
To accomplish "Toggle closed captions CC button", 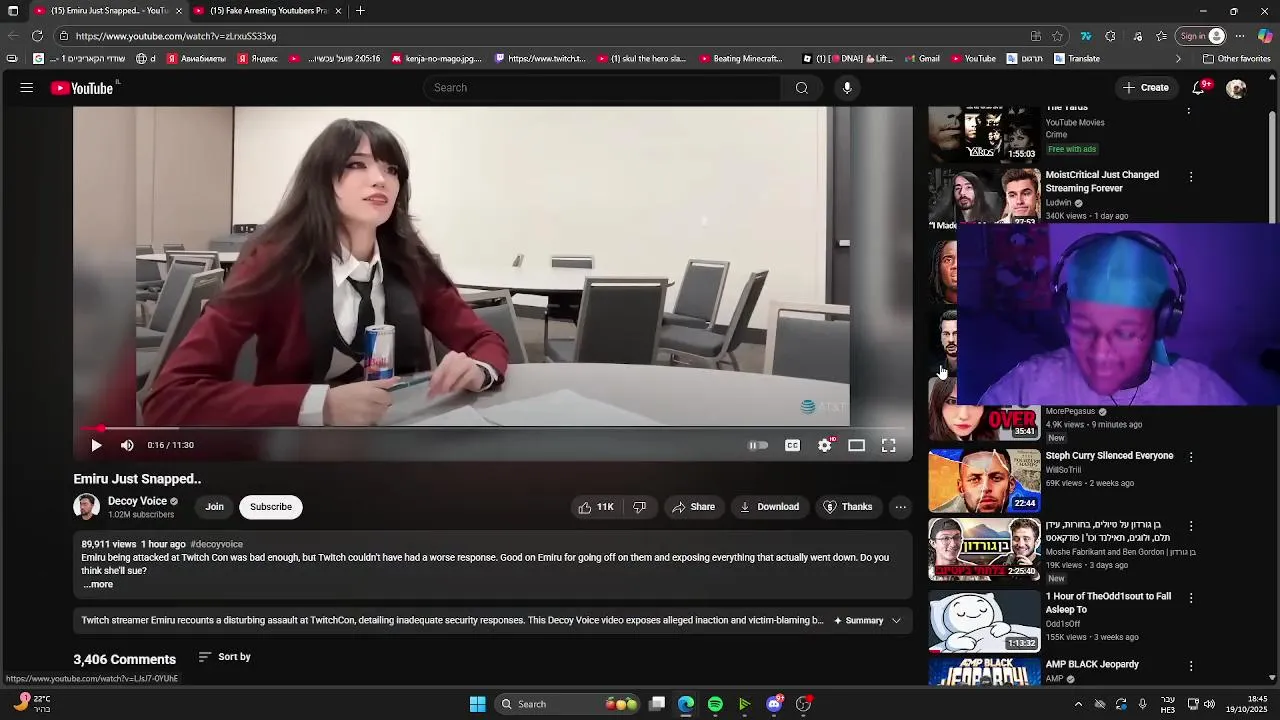I will [792, 445].
